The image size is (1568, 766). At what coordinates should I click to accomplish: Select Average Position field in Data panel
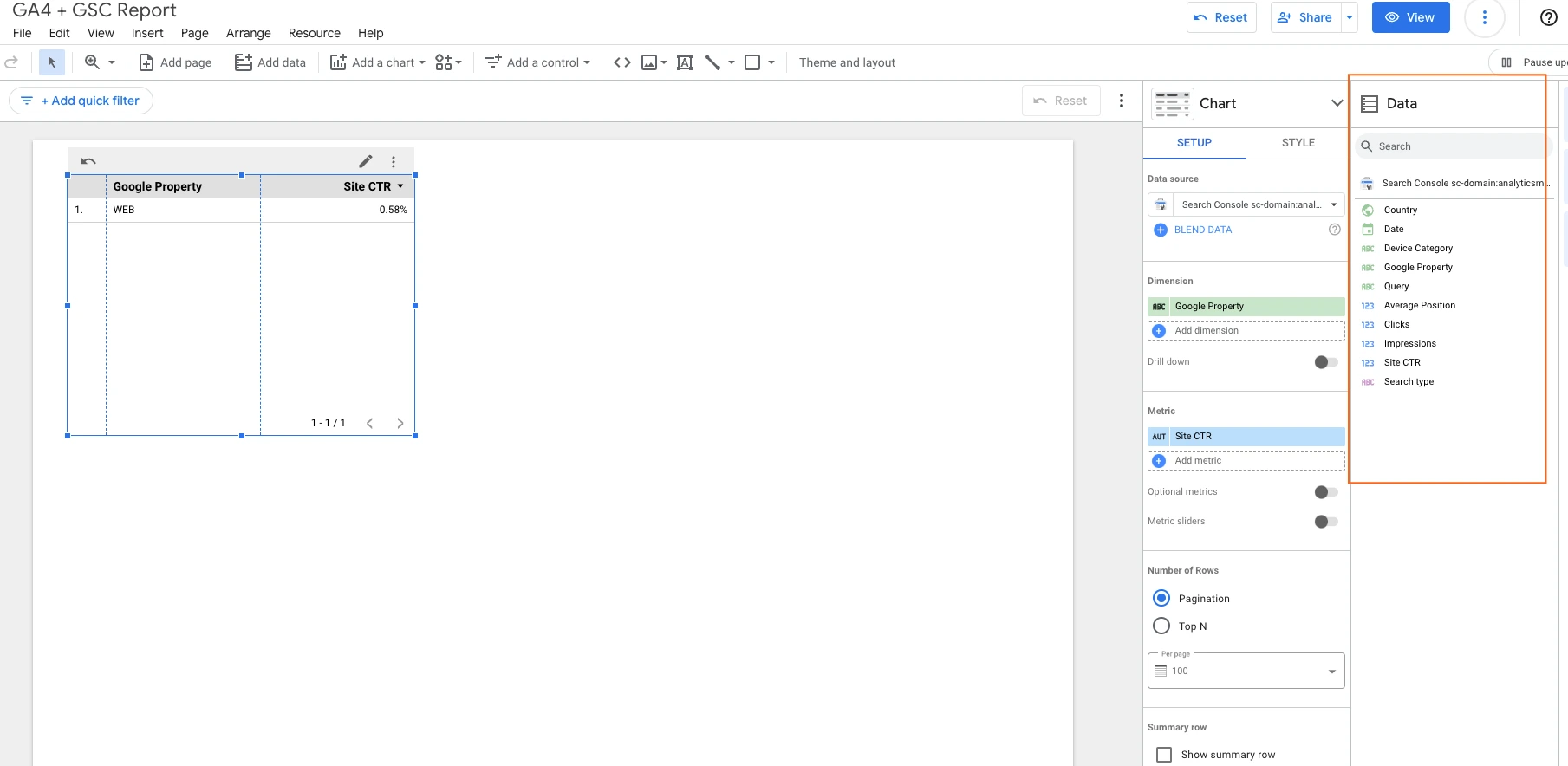pyautogui.click(x=1420, y=305)
